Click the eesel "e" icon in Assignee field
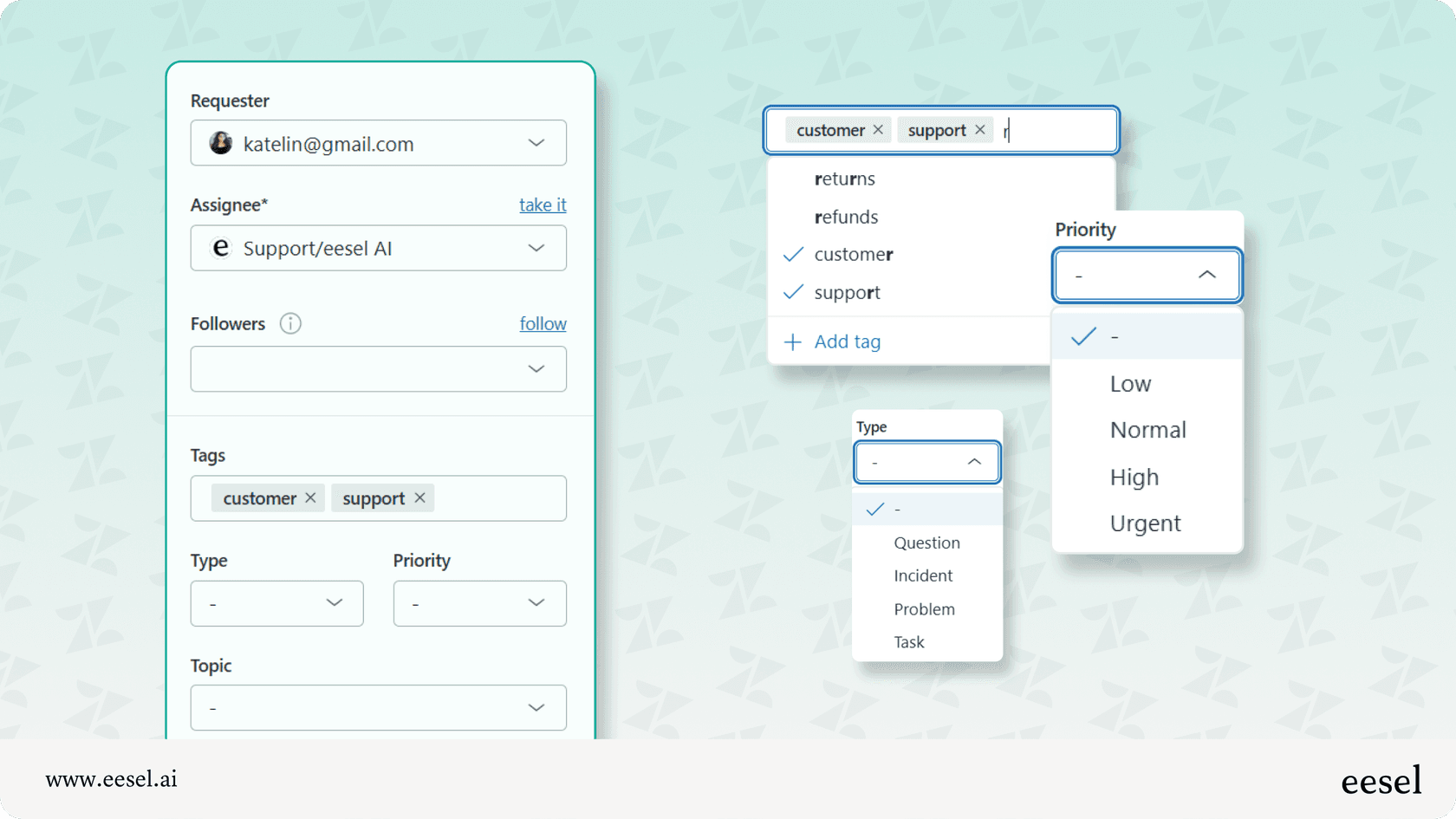This screenshot has width=1456, height=819. click(x=221, y=248)
